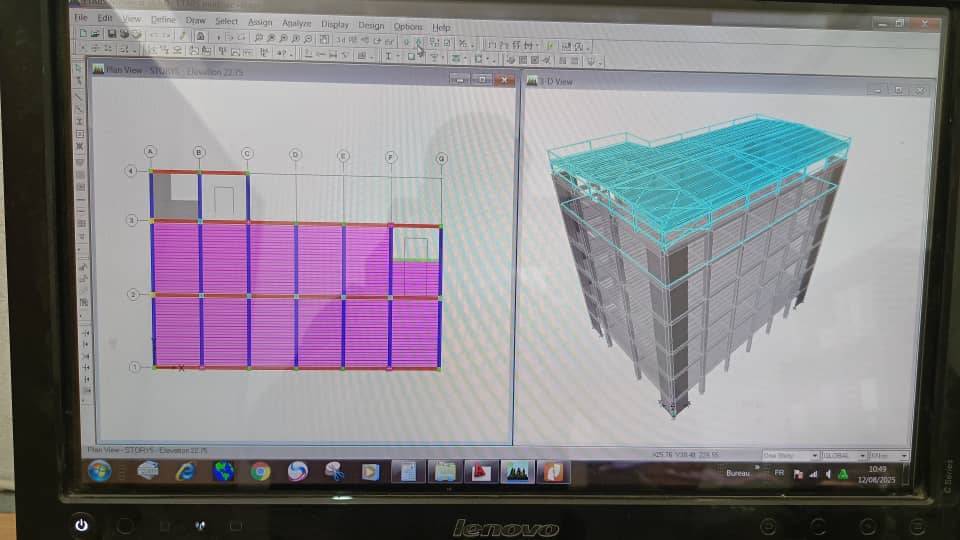Open the Help menu
The height and width of the screenshot is (540, 960).
(441, 28)
